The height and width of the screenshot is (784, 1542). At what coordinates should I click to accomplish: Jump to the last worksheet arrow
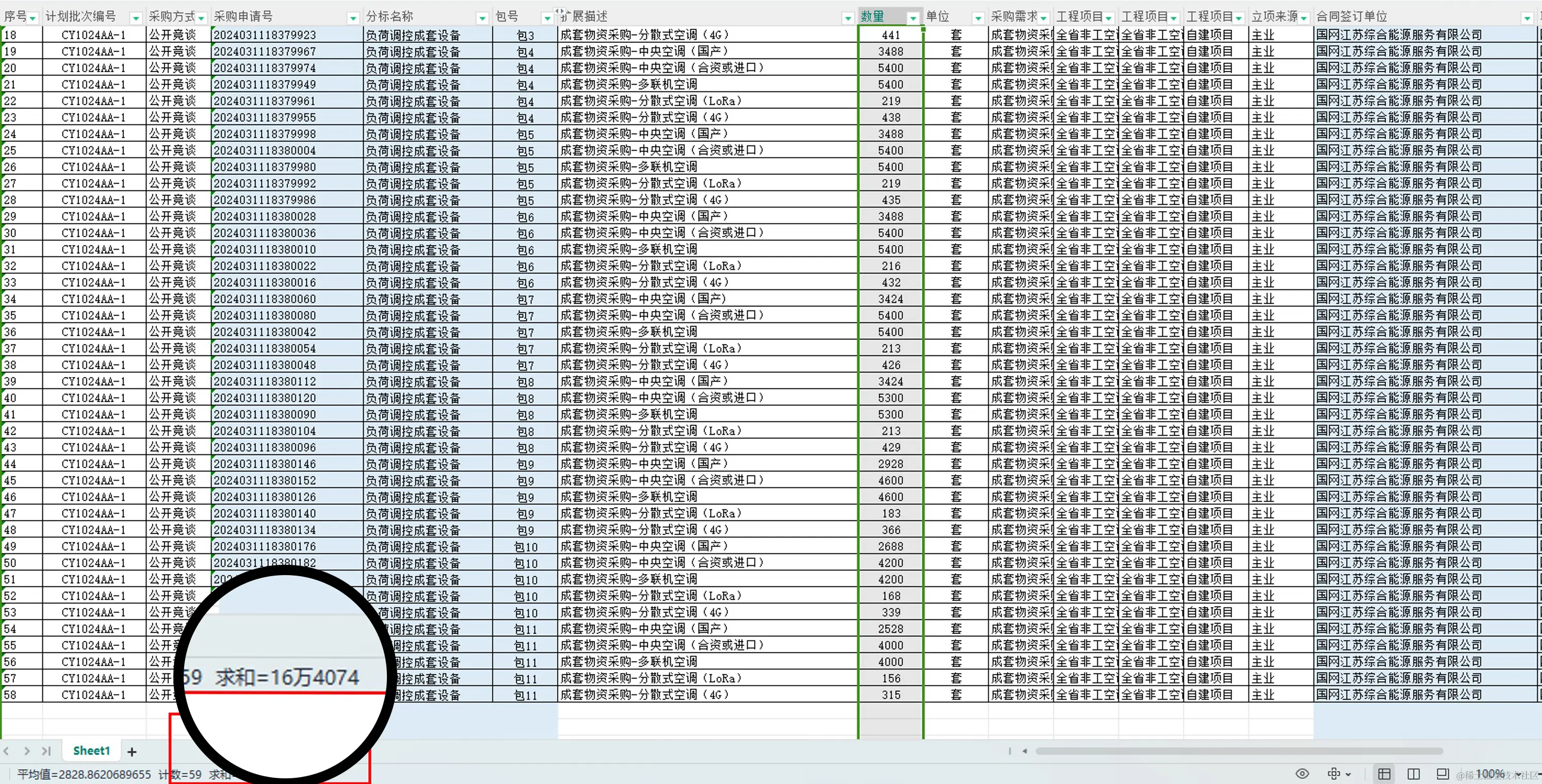click(x=47, y=751)
